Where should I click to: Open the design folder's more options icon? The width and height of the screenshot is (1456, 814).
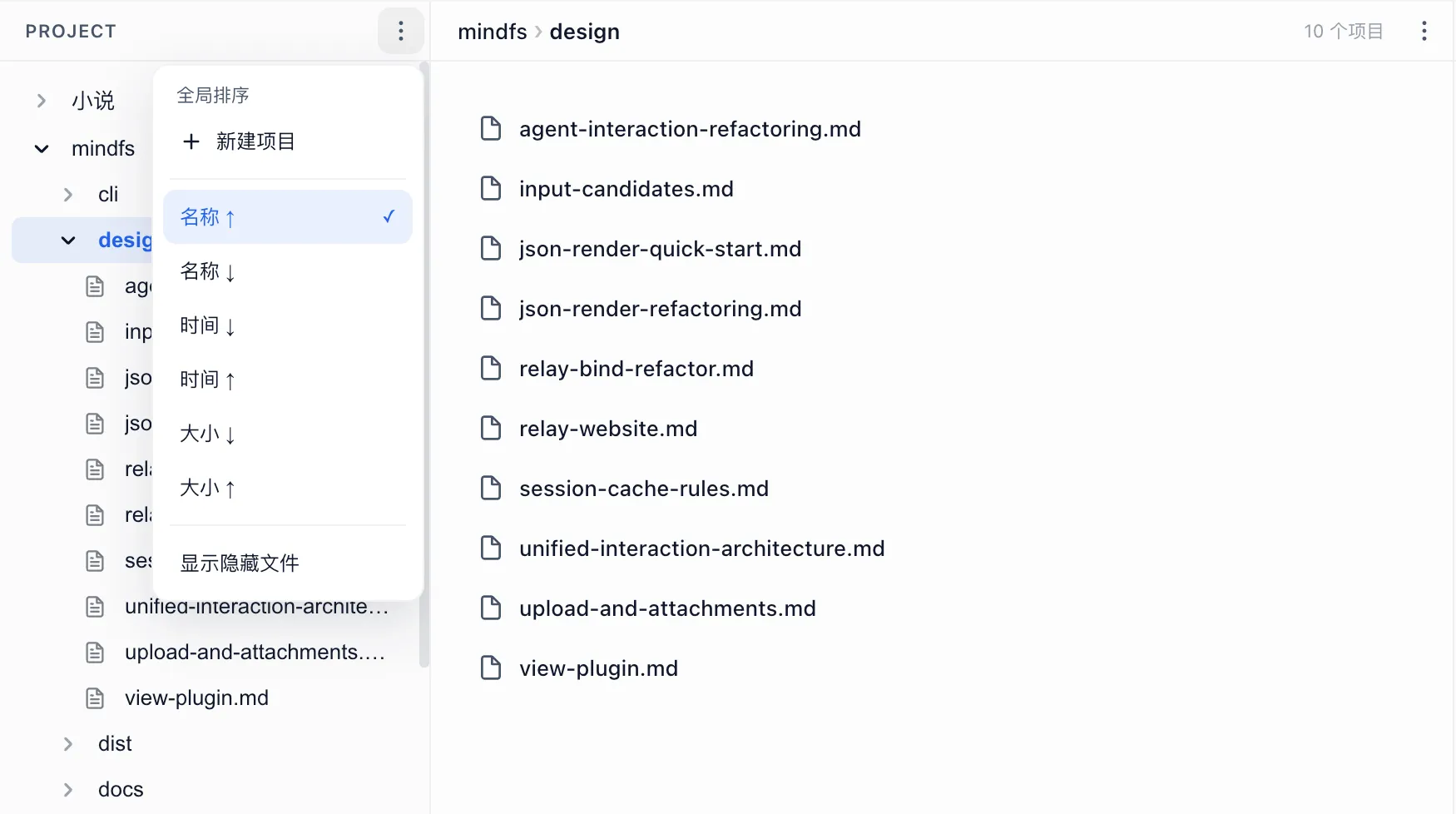pyautogui.click(x=1424, y=32)
